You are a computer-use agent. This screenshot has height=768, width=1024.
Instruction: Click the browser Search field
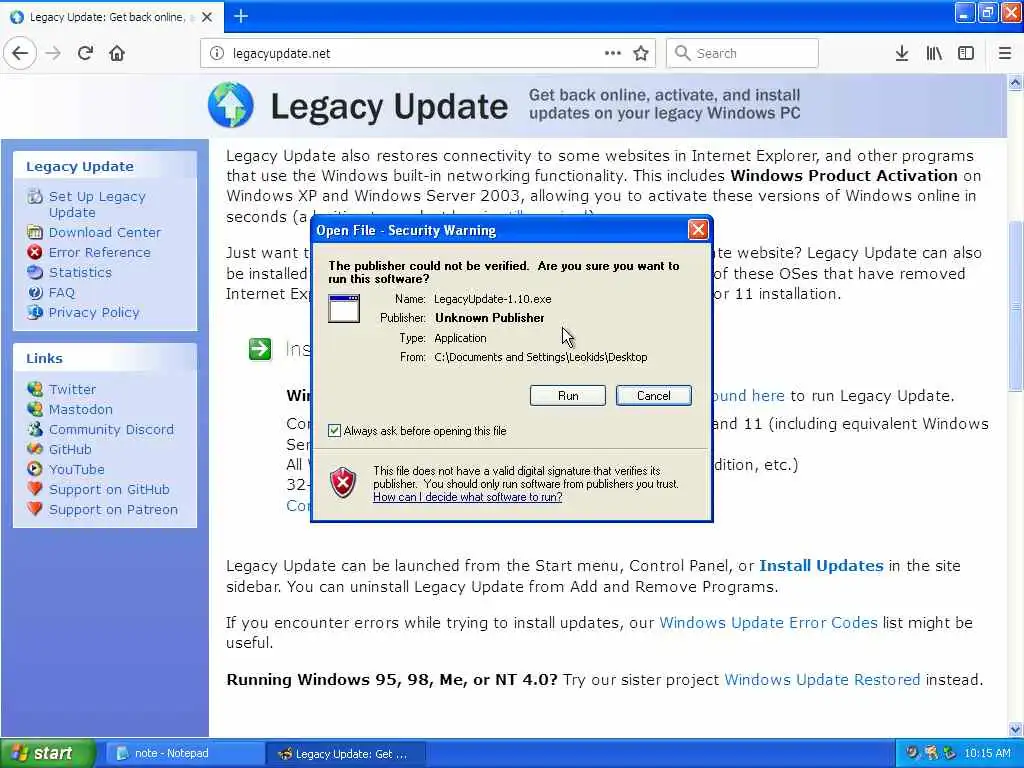tap(742, 54)
